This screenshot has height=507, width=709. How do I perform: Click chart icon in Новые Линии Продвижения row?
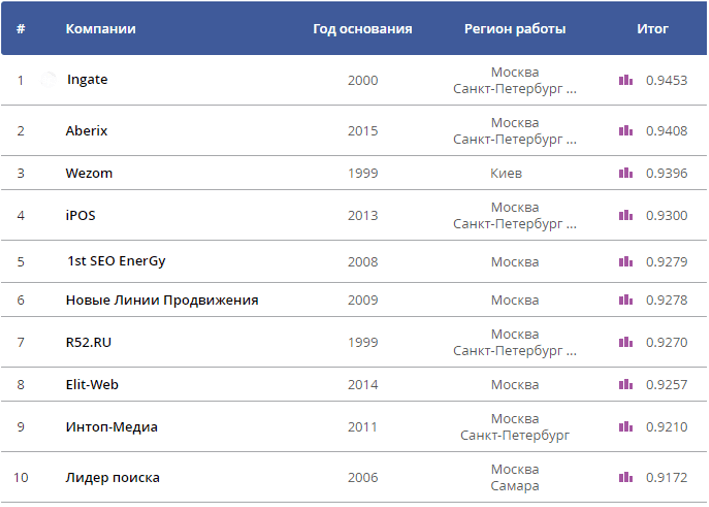tap(626, 300)
